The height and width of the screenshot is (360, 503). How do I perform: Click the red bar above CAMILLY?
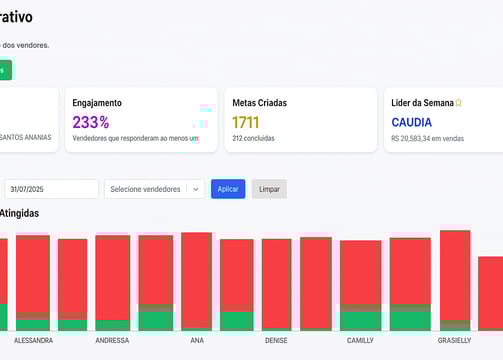coord(361,276)
